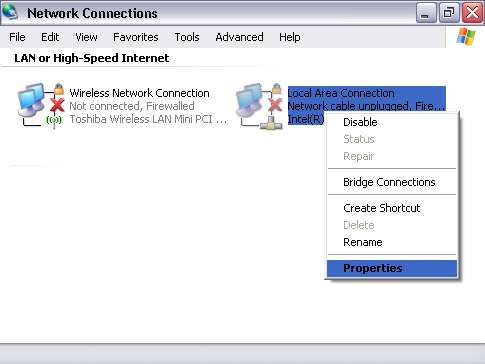Viewport: 485px width, 364px height.
Task: Open the Favorites menu
Action: [x=136, y=37]
